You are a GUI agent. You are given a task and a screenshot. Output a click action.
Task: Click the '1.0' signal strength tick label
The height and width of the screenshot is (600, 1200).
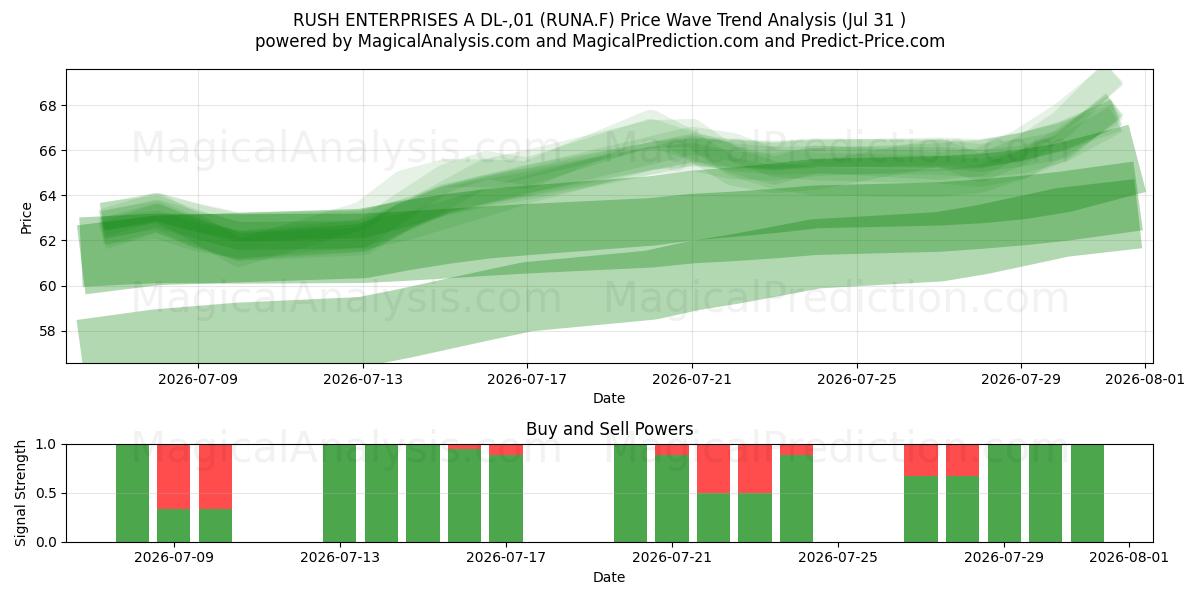[48, 444]
